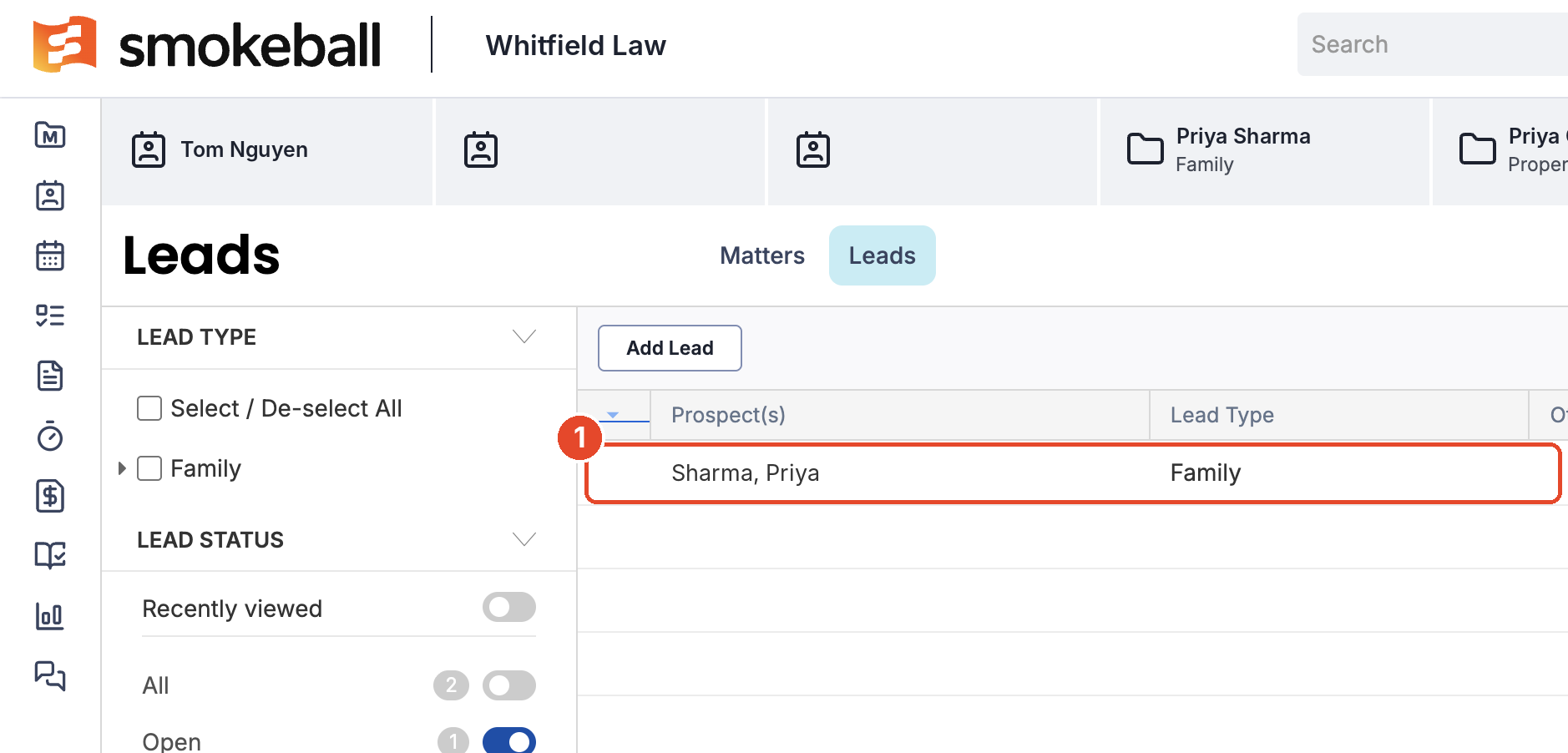Image resolution: width=1568 pixels, height=753 pixels.
Task: Click the Whitfield Law firm name
Action: click(576, 45)
